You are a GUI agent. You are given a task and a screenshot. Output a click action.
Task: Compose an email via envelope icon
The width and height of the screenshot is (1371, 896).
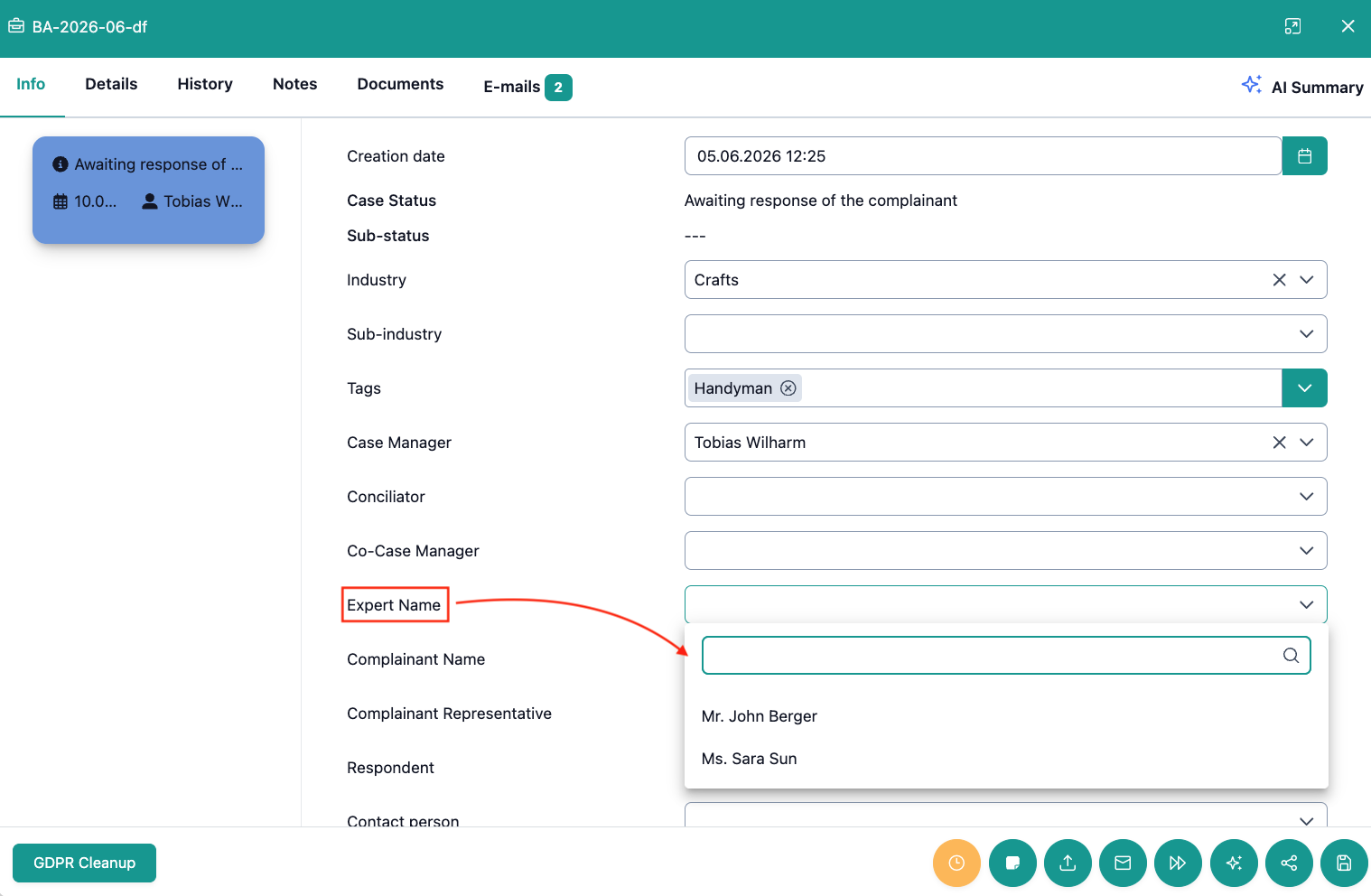(x=1123, y=863)
